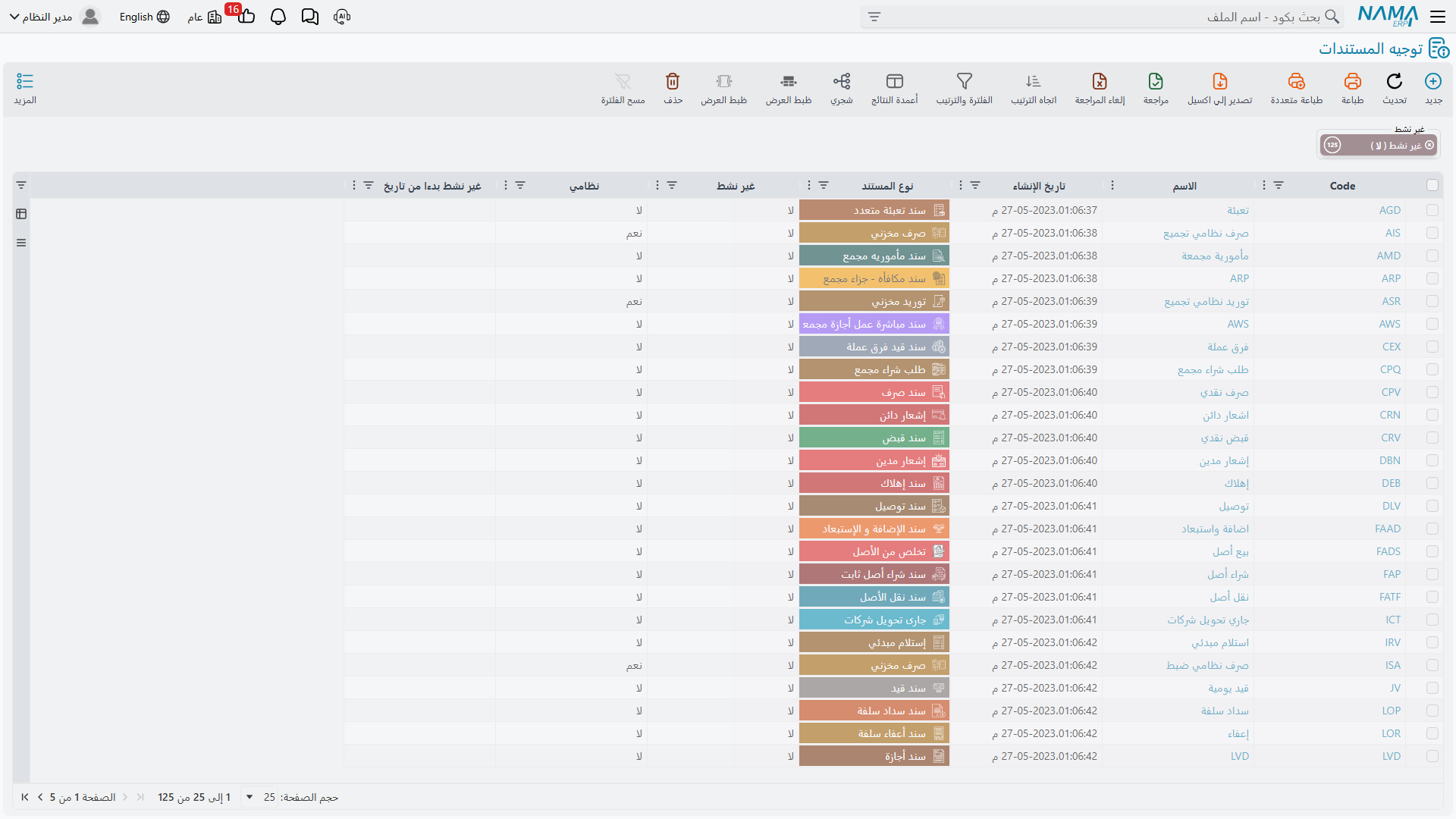Sort by the Code column header
This screenshot has width=1456, height=819.
click(1342, 186)
